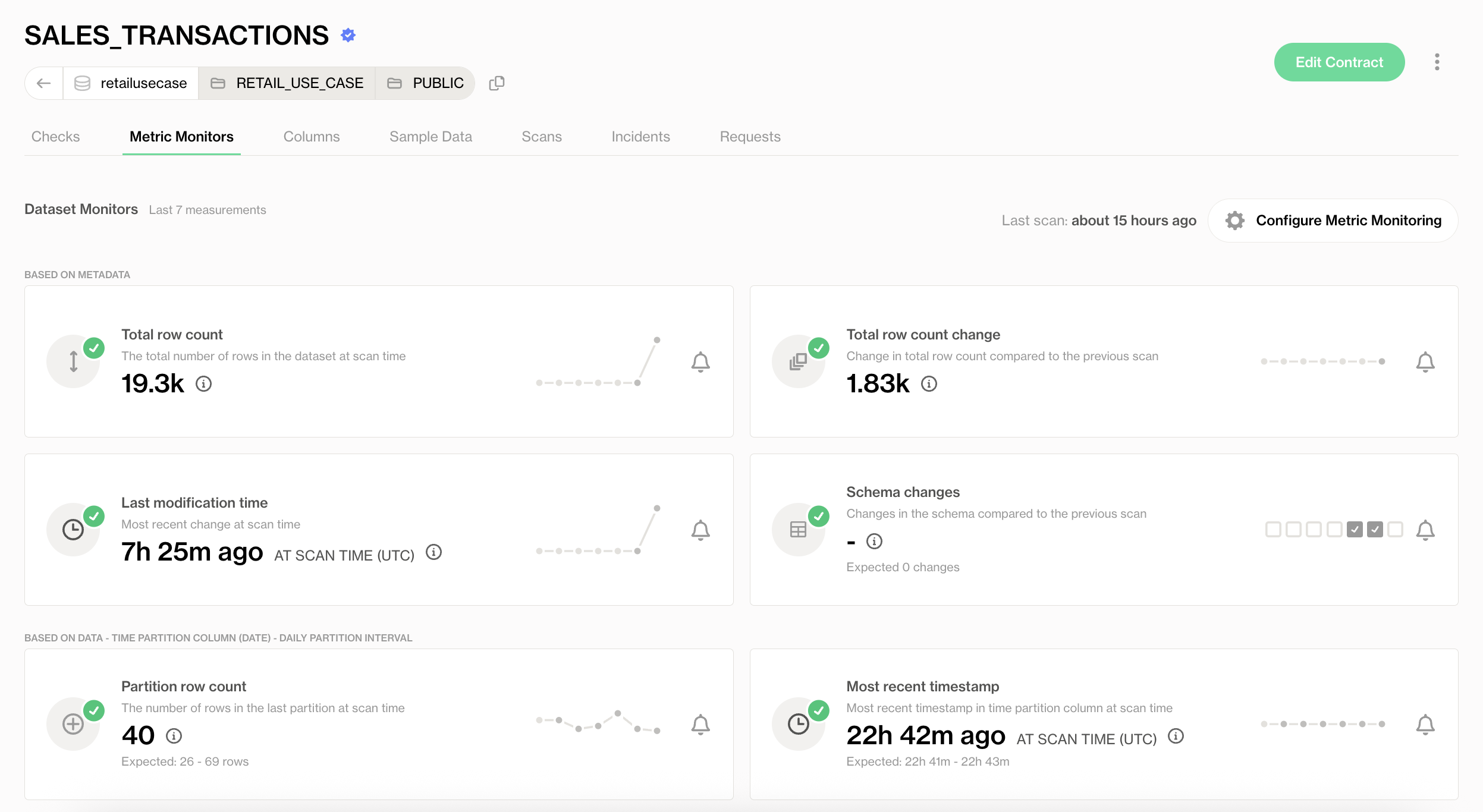Copy dataset path using copy icon
This screenshot has width=1483, height=812.
497,83
